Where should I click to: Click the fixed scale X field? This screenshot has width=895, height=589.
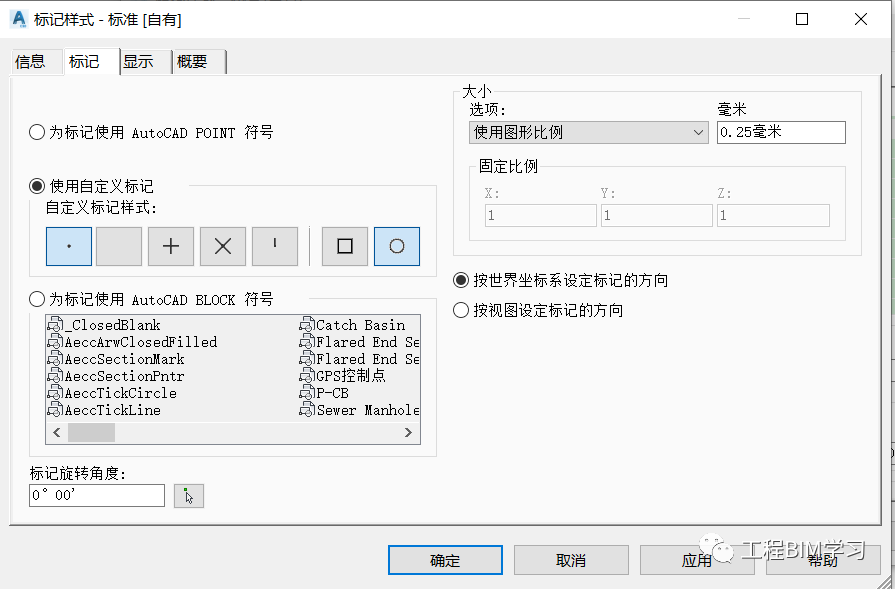(x=541, y=216)
